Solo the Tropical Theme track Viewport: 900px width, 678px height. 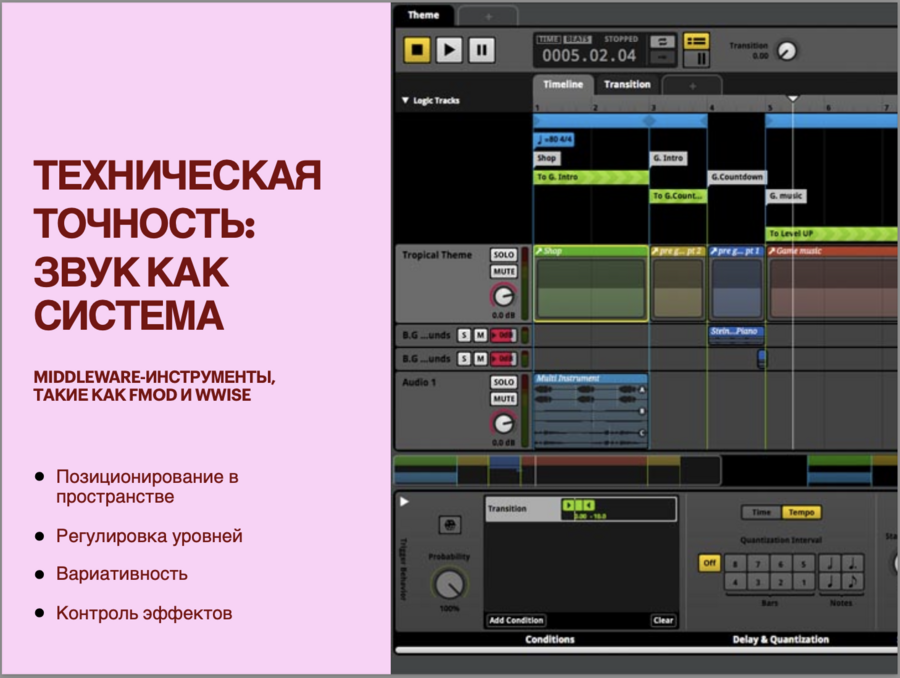tap(503, 255)
